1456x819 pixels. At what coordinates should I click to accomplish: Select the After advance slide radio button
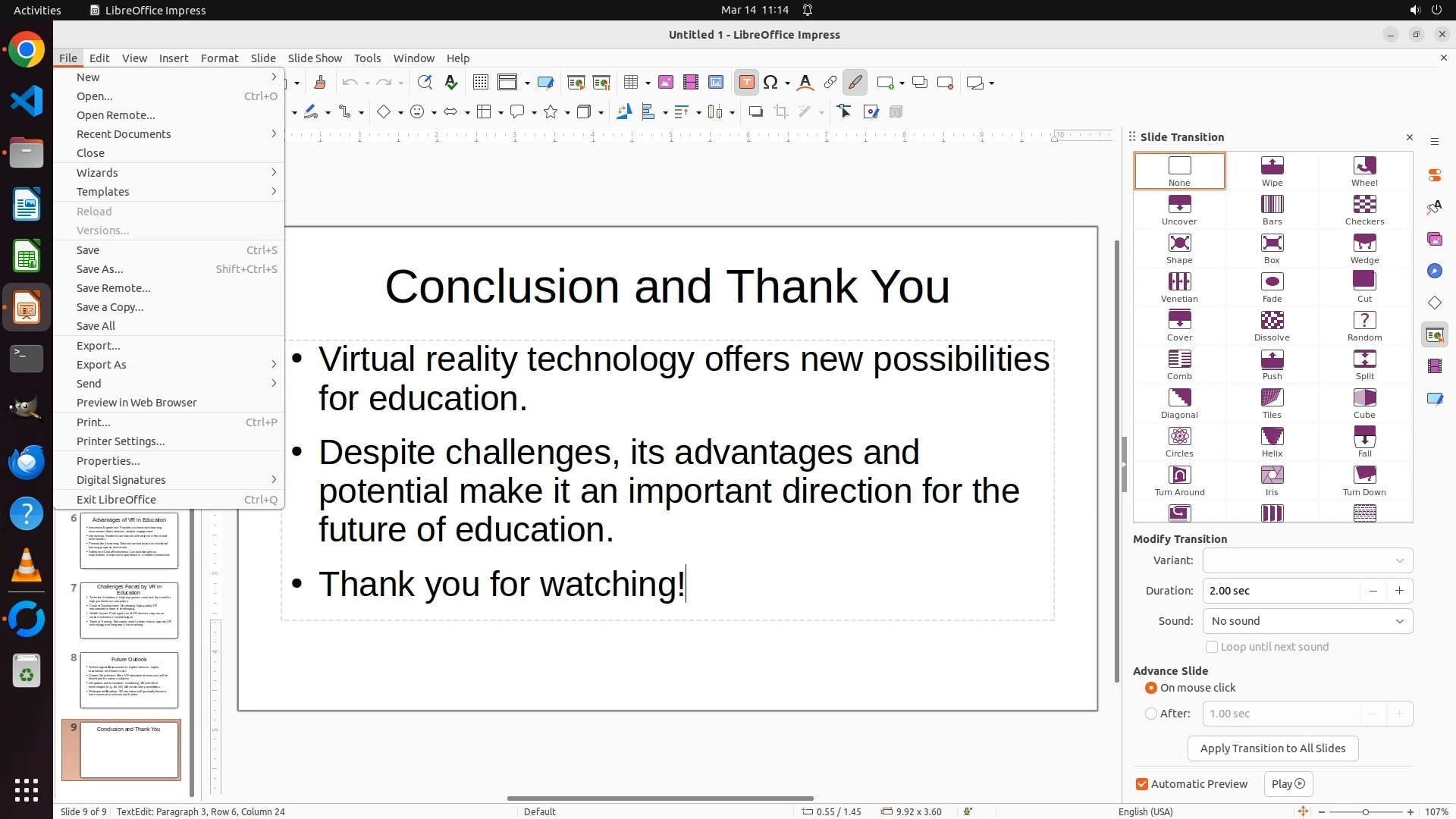(1151, 714)
